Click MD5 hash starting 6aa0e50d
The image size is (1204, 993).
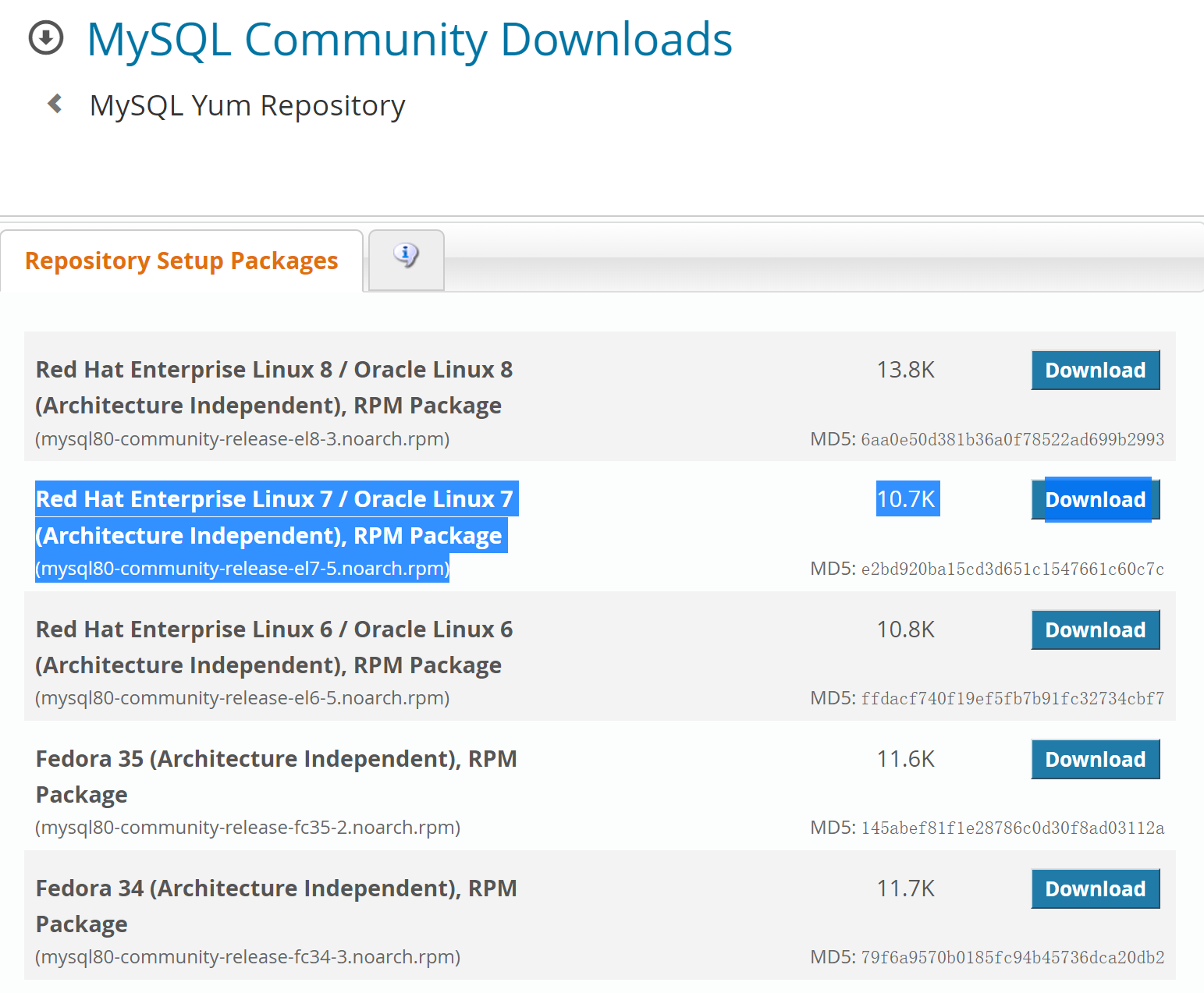[1013, 439]
